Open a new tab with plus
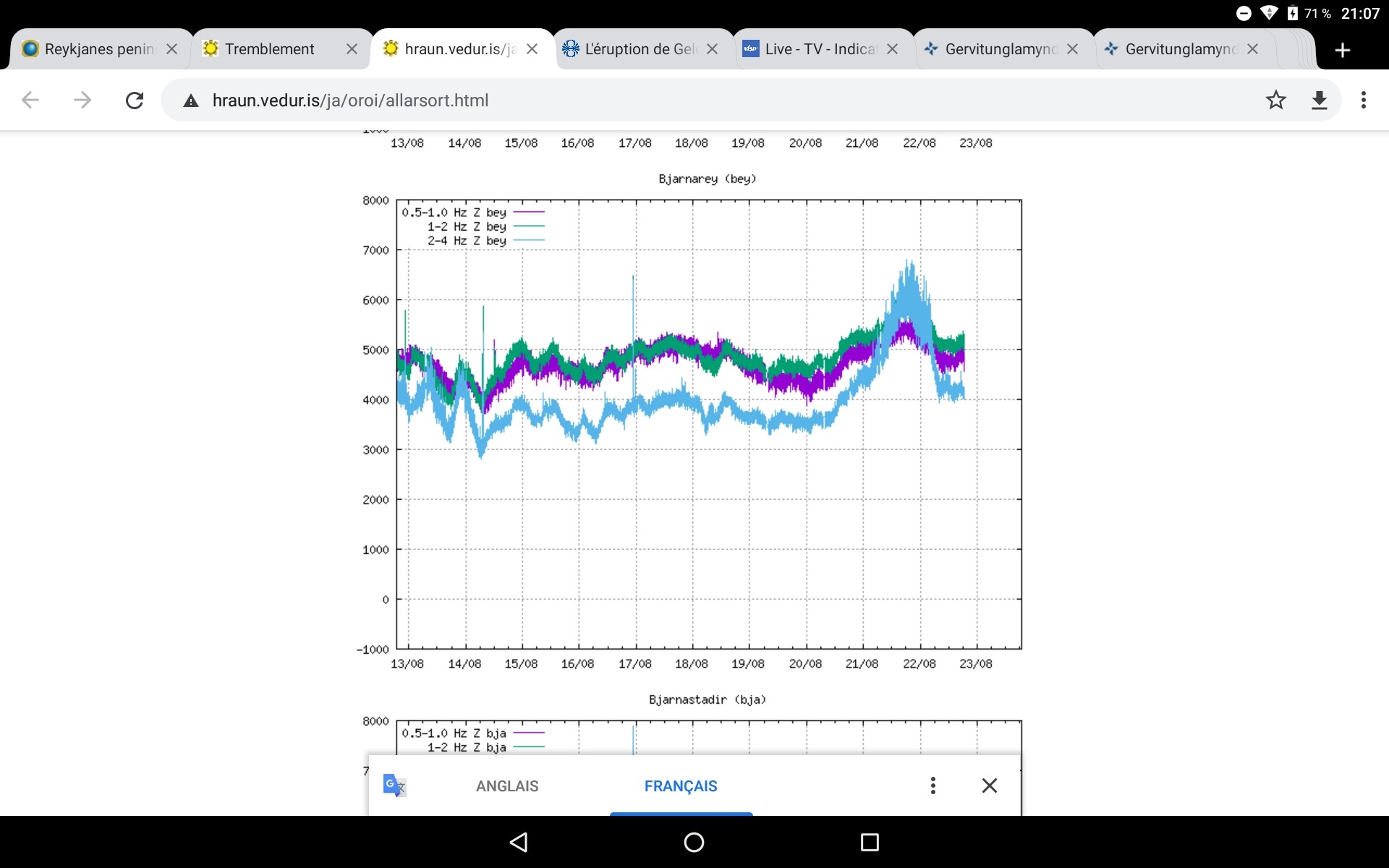The height and width of the screenshot is (868, 1389). click(1343, 50)
